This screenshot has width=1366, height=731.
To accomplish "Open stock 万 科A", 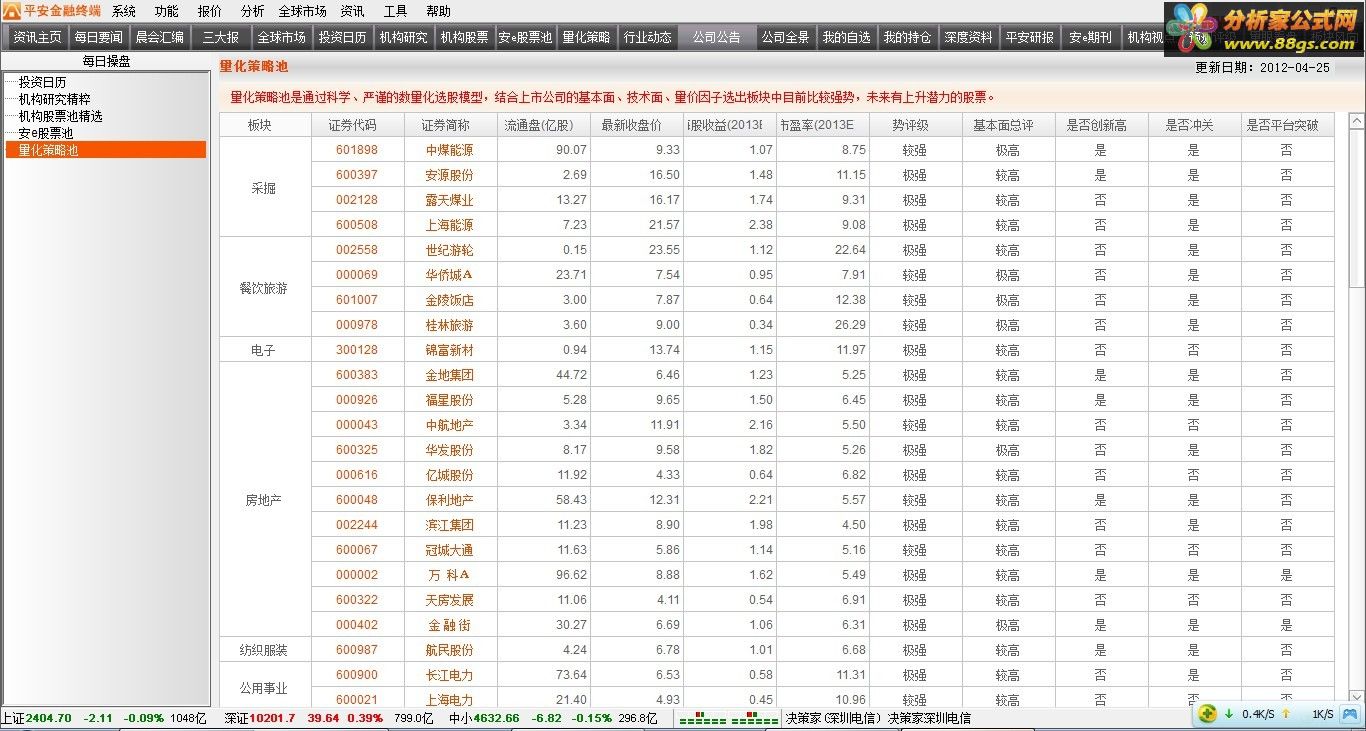I will point(449,575).
